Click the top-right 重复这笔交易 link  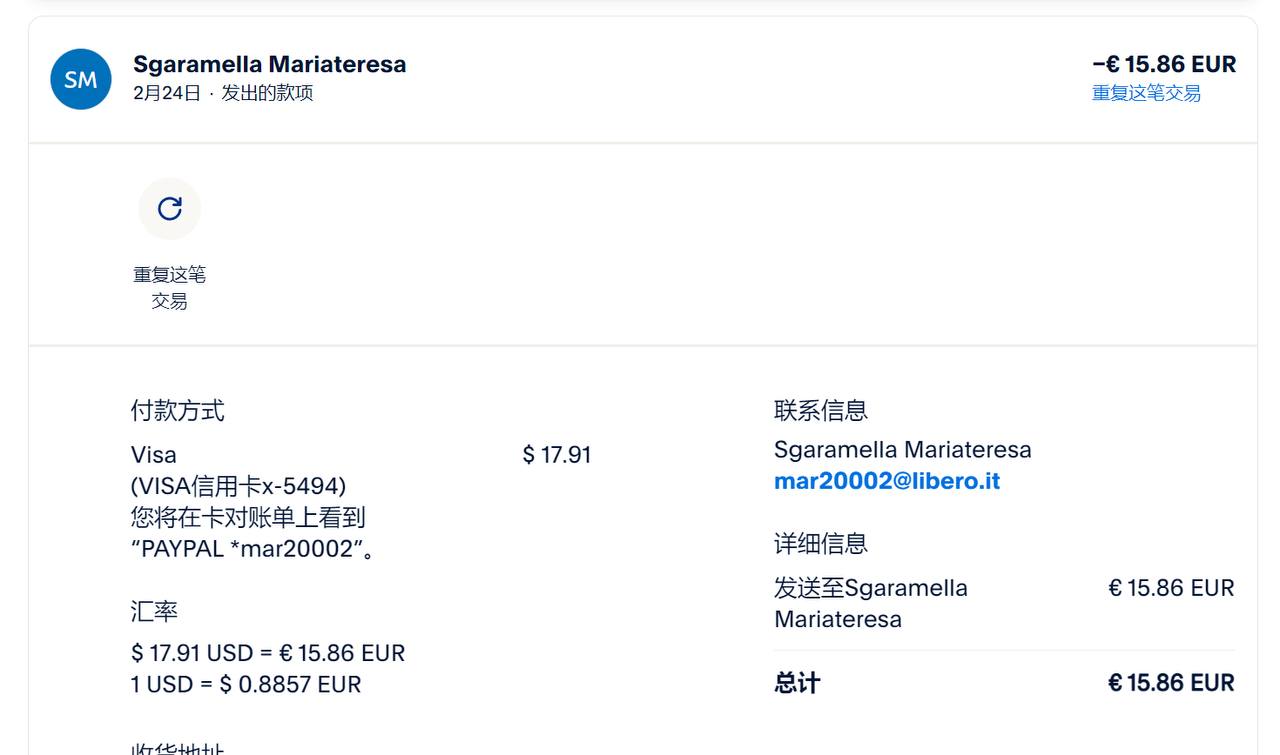(1145, 93)
